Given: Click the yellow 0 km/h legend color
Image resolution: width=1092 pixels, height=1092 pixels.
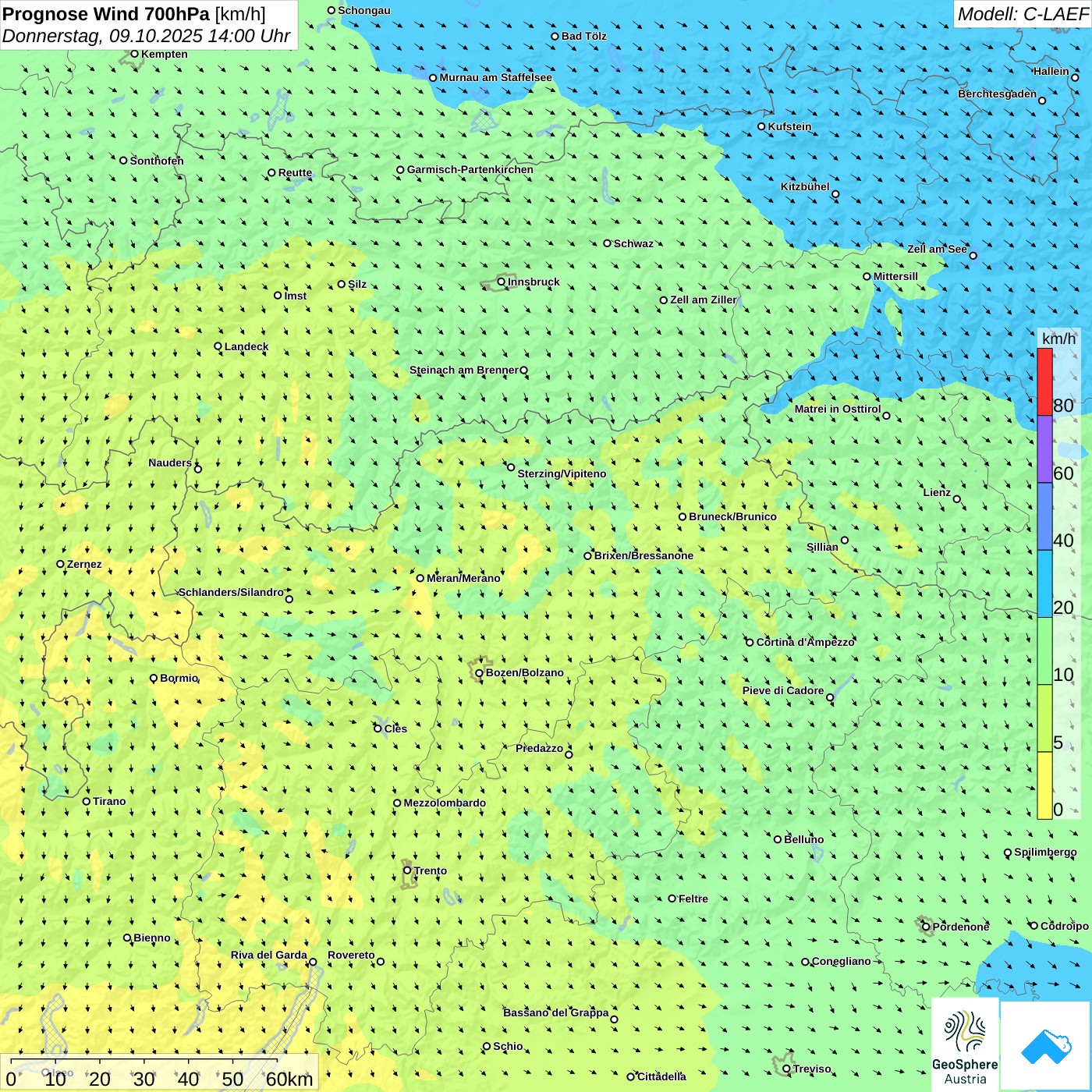Looking at the screenshot, I should pyautogui.click(x=1044, y=785).
